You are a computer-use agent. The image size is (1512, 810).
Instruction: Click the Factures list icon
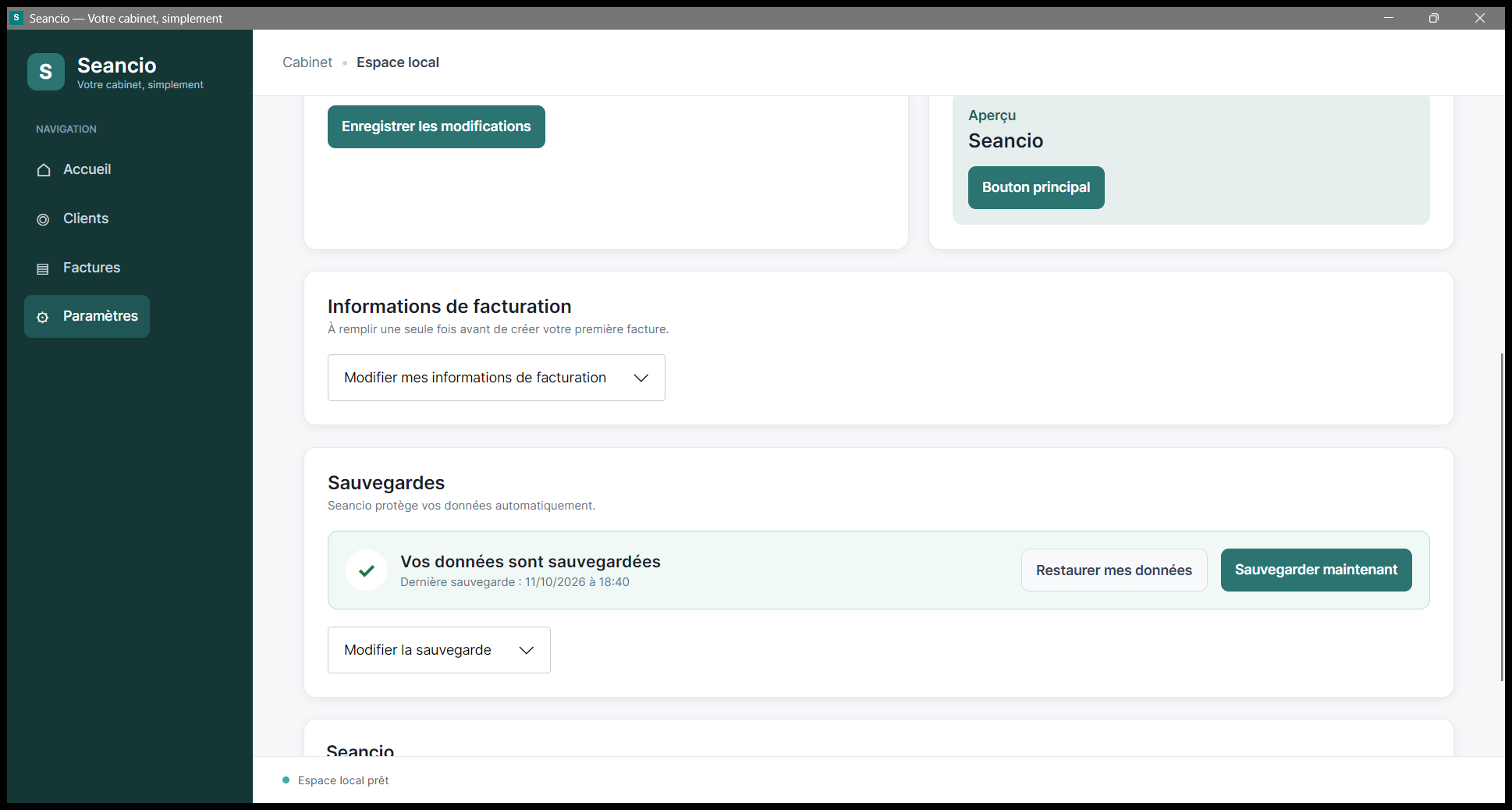[x=43, y=268]
